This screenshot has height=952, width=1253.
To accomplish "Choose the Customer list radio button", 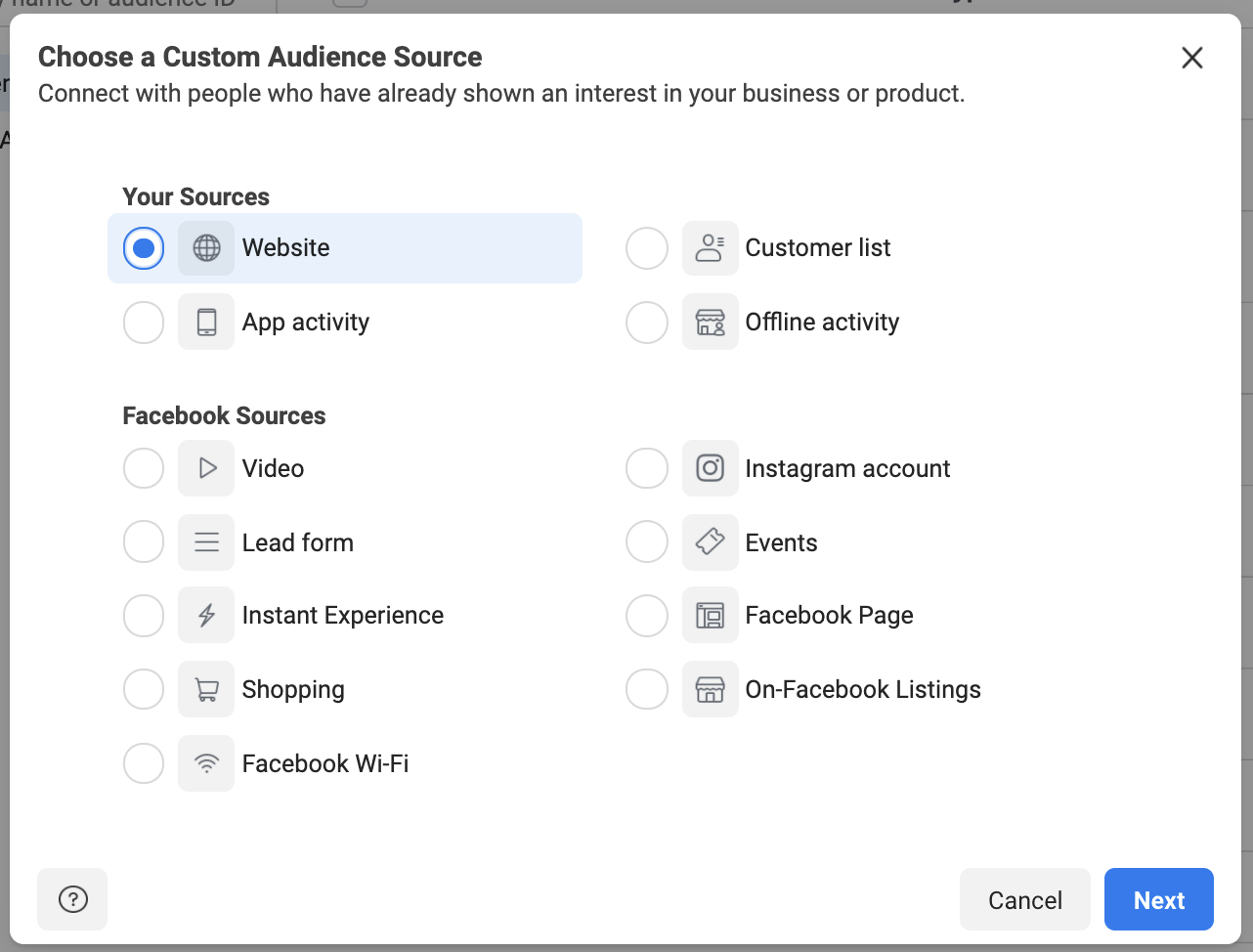I will pyautogui.click(x=647, y=248).
